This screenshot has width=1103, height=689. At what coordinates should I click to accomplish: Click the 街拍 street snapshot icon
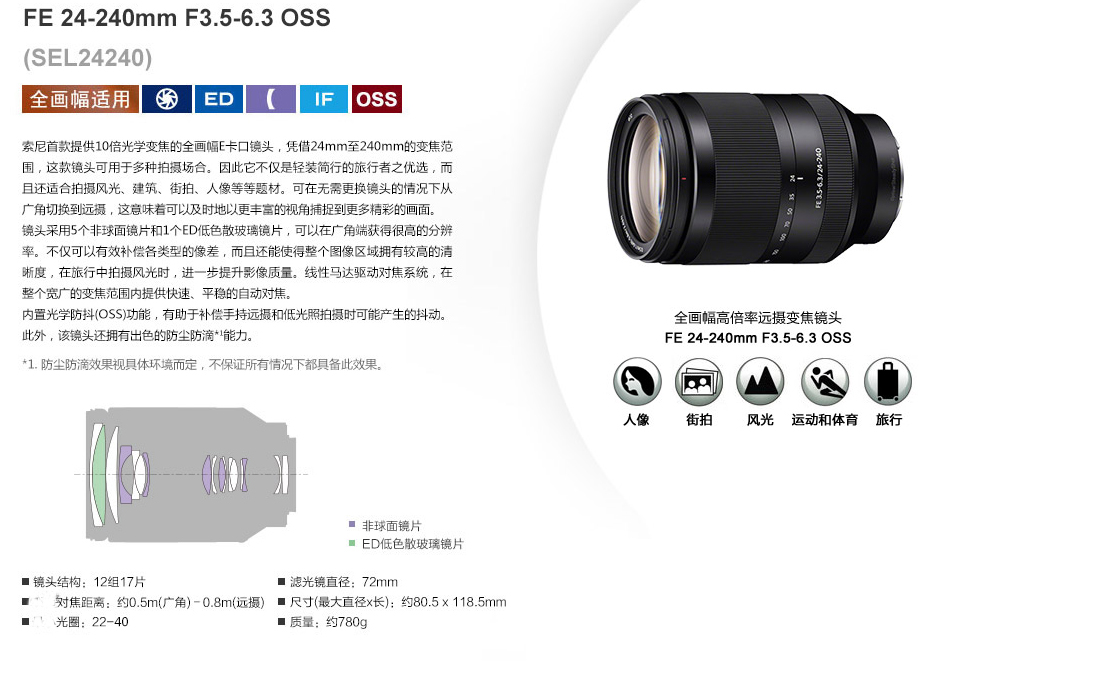click(x=699, y=381)
